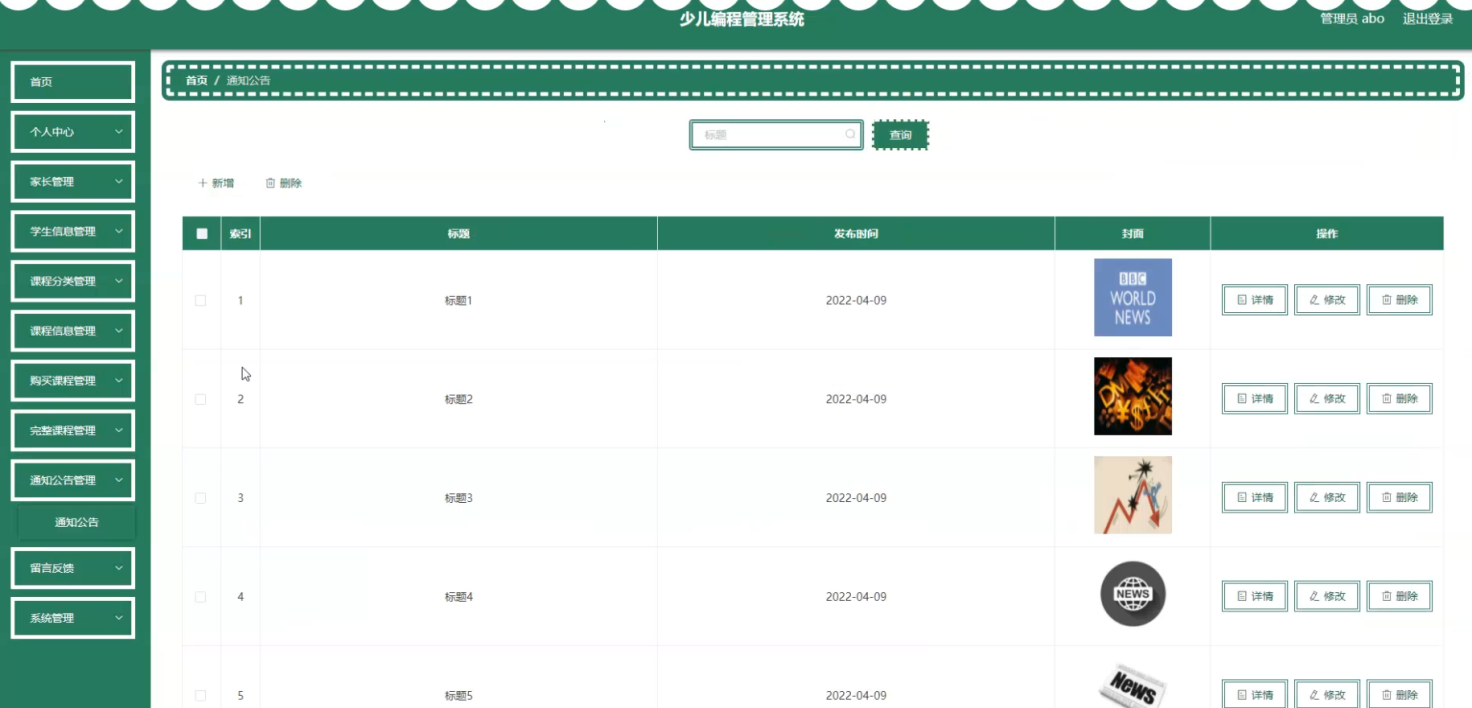Click the 退出登录 link

[x=1428, y=19]
